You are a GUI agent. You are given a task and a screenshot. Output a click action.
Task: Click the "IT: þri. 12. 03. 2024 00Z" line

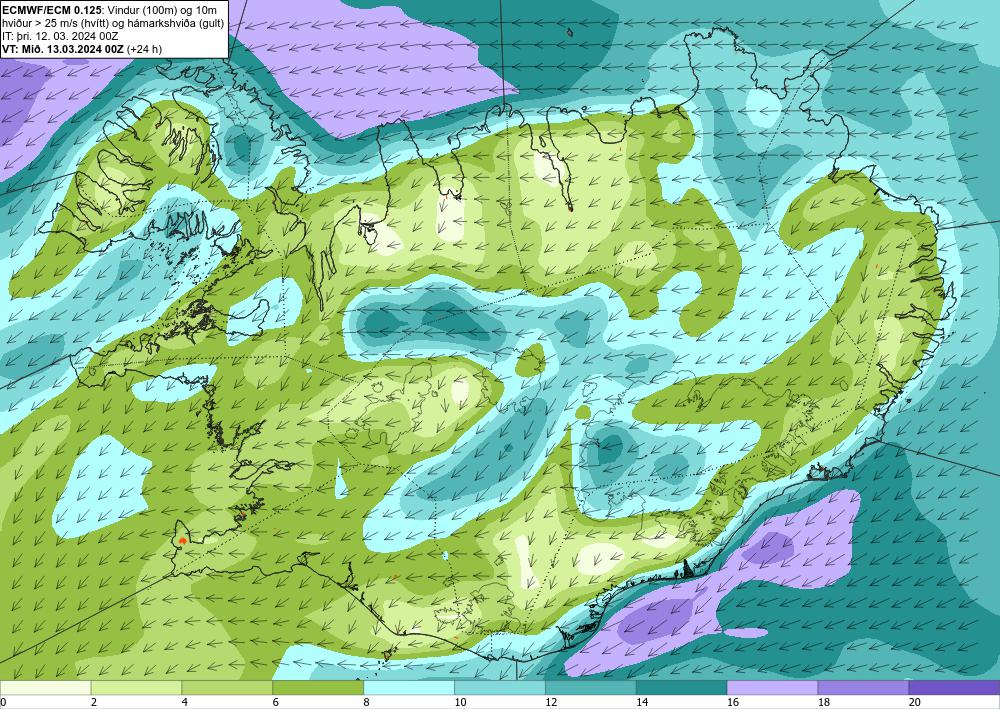[61, 36]
